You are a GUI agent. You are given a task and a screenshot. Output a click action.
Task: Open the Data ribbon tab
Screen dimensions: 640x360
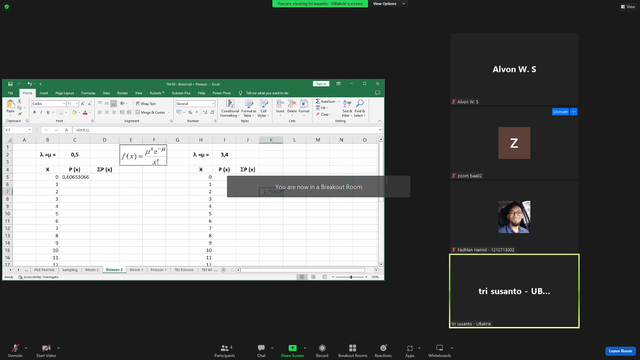106,93
